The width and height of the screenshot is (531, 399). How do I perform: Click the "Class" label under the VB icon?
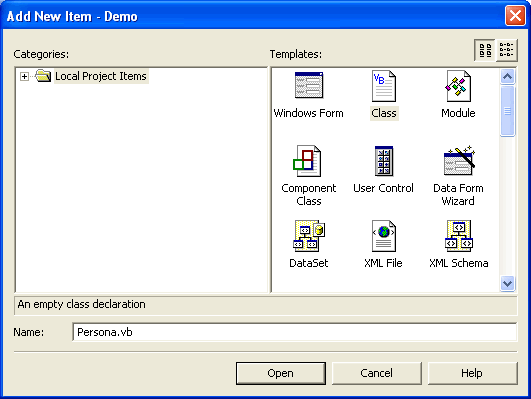click(x=384, y=113)
